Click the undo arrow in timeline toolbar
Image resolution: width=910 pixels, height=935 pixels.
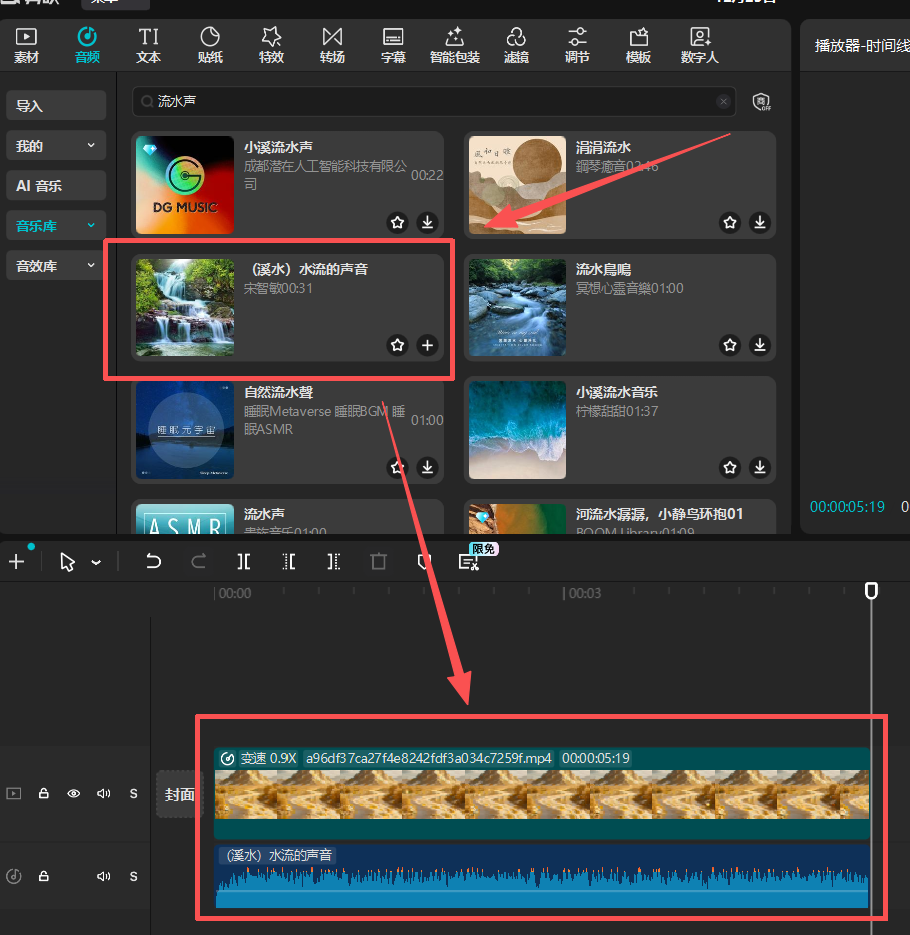[x=153, y=561]
